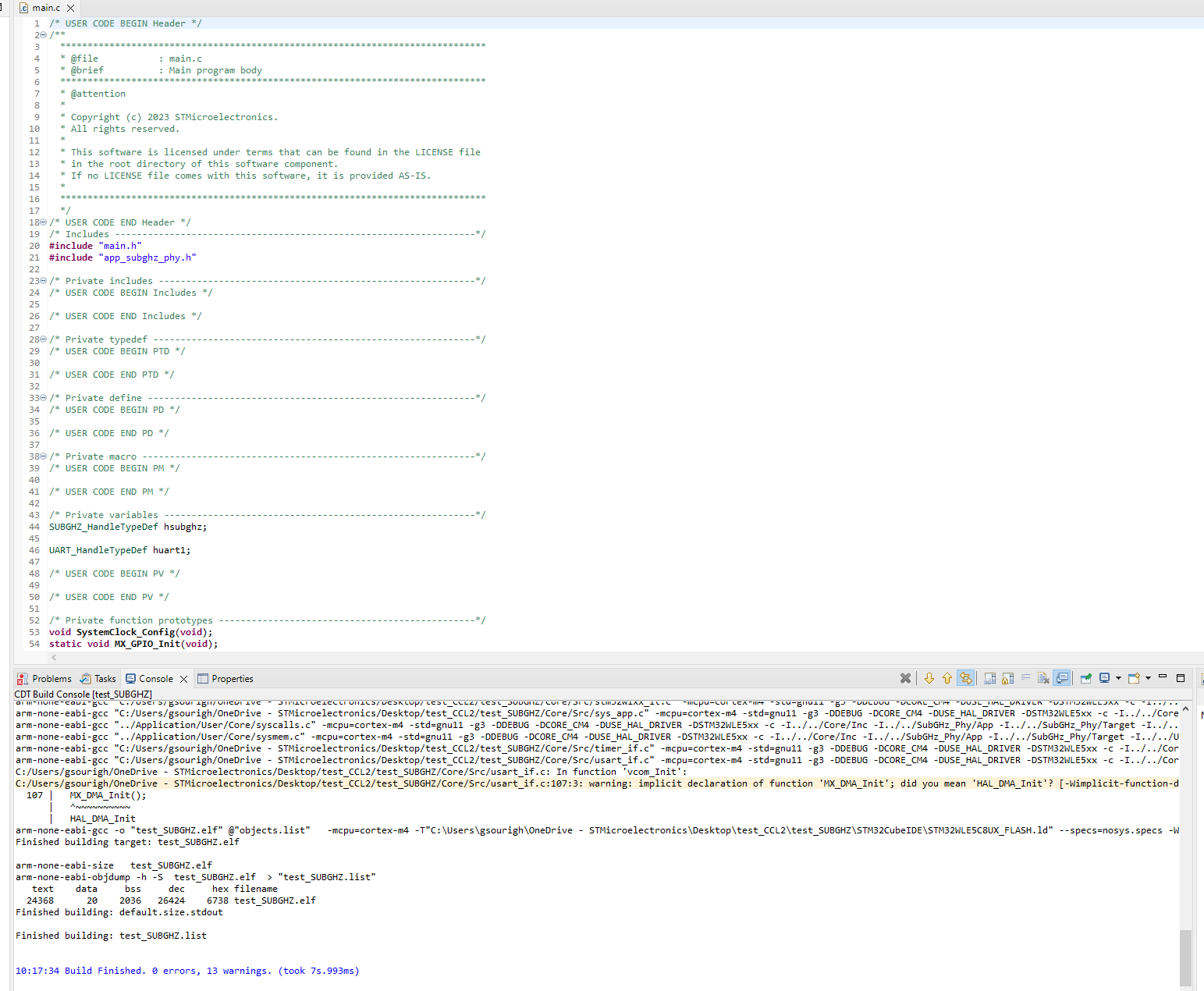
Task: Switch to the Properties tab
Action: tap(232, 678)
